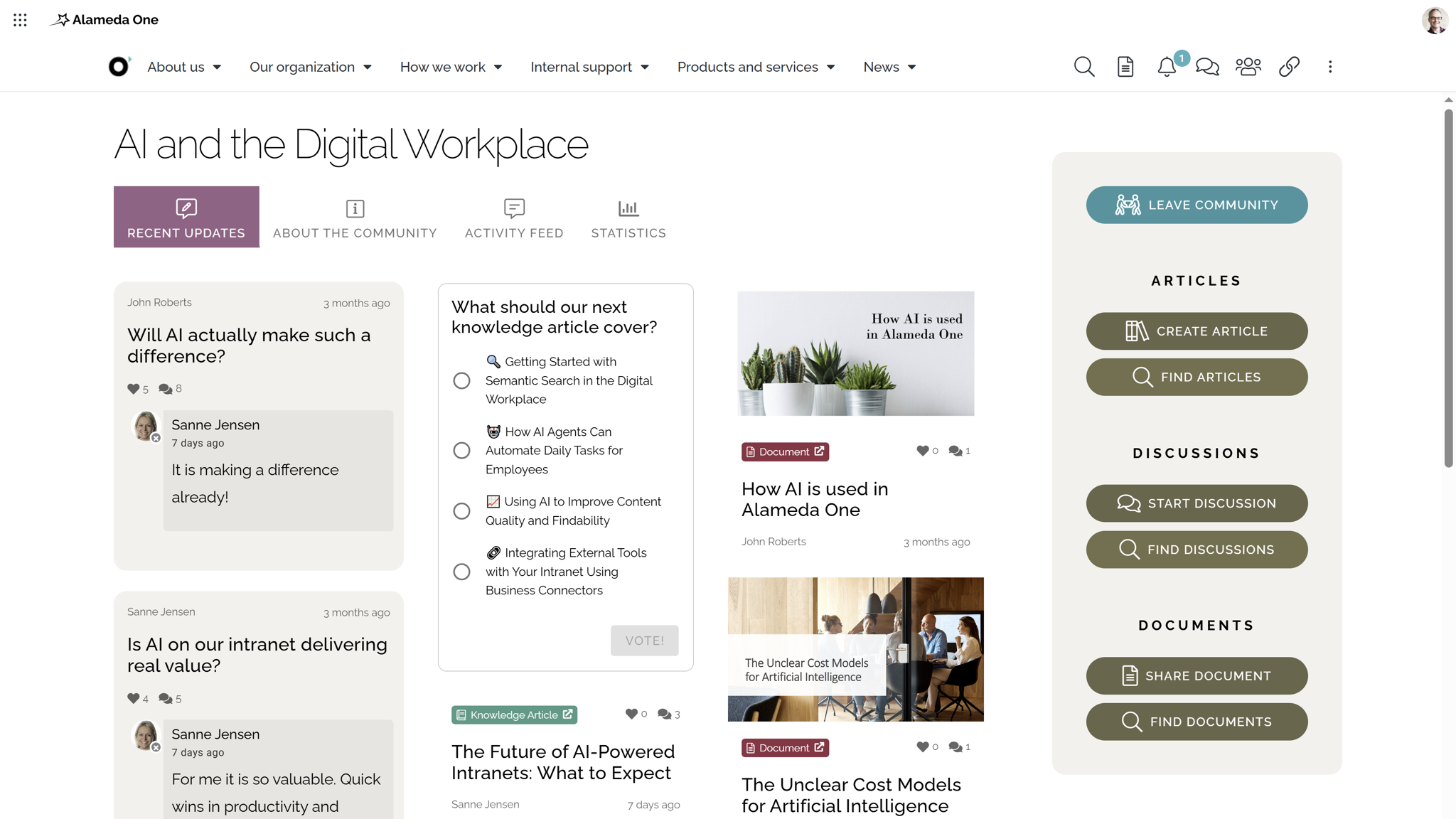Expand the Products and services menu
This screenshot has height=819, width=1456.
[756, 67]
